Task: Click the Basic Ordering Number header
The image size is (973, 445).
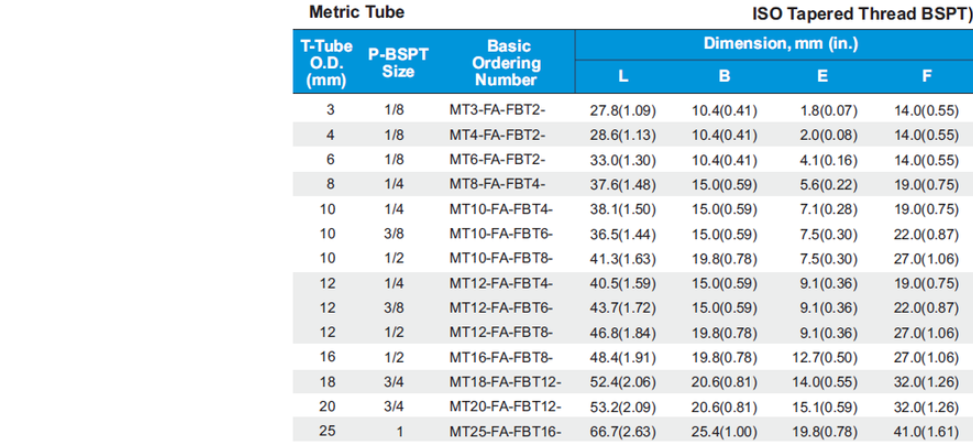Action: click(x=508, y=63)
